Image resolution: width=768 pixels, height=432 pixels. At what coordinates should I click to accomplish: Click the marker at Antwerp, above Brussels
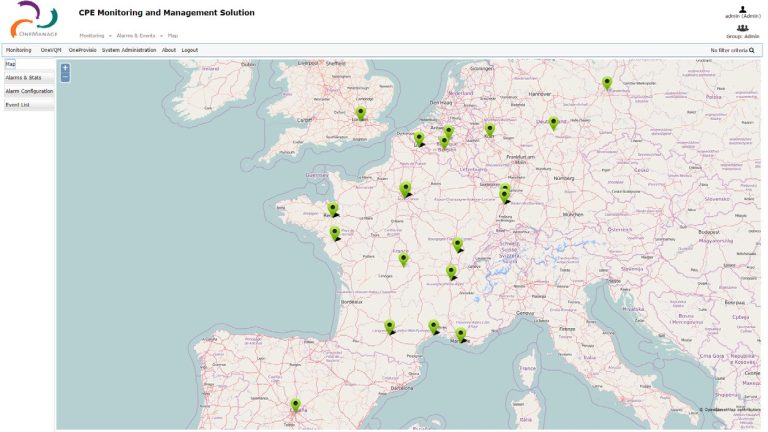click(x=448, y=131)
